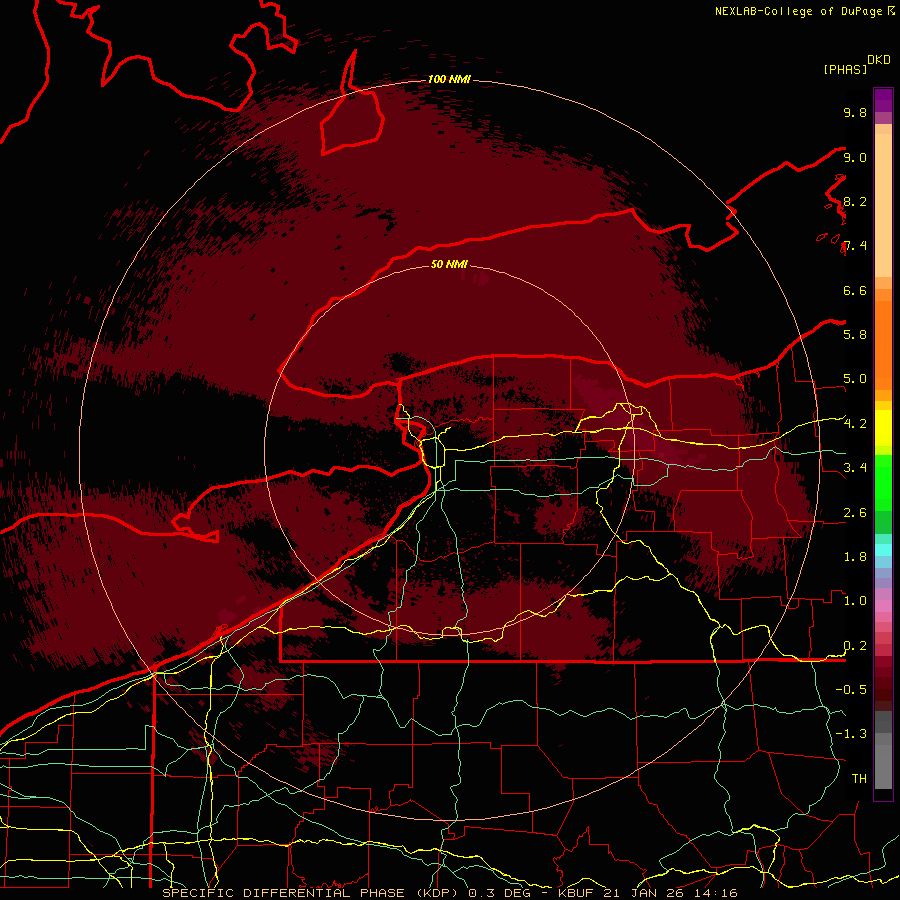900x900 pixels.
Task: Click the bright green segment of the color bar
Action: click(x=883, y=483)
